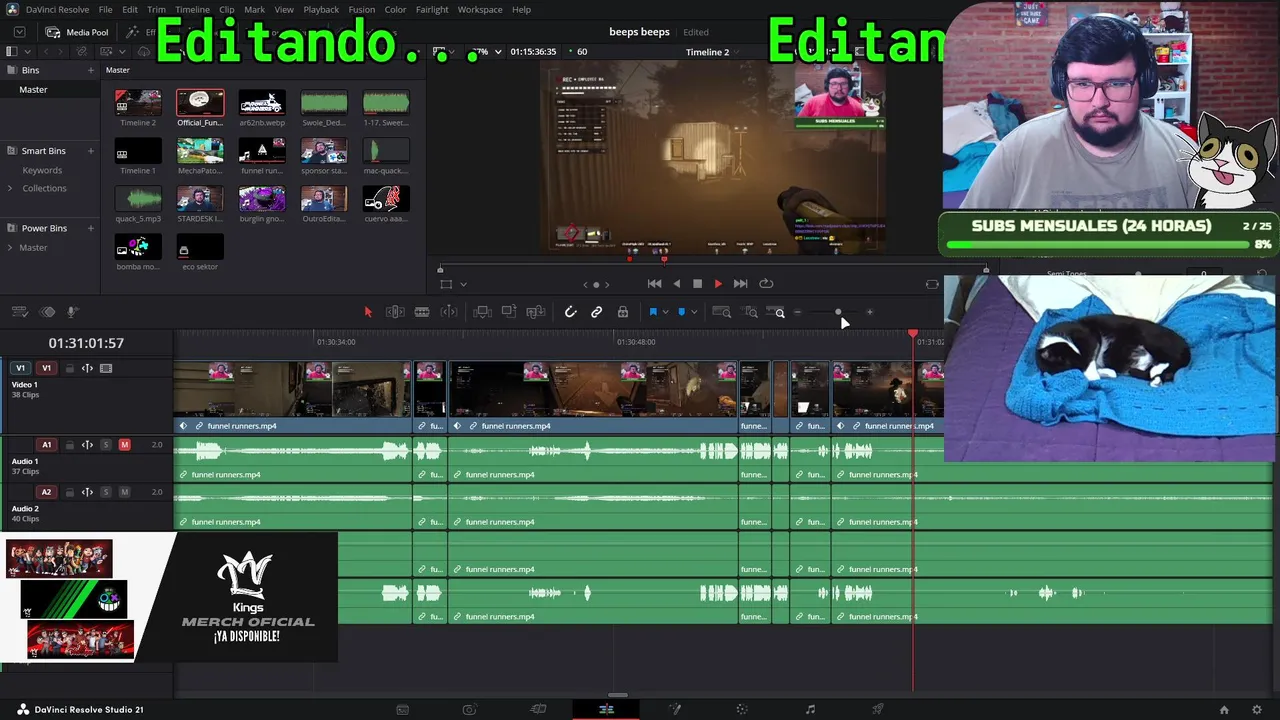Choose the Blade Edit Mode tool
This screenshot has height=720, width=1280.
422,312
